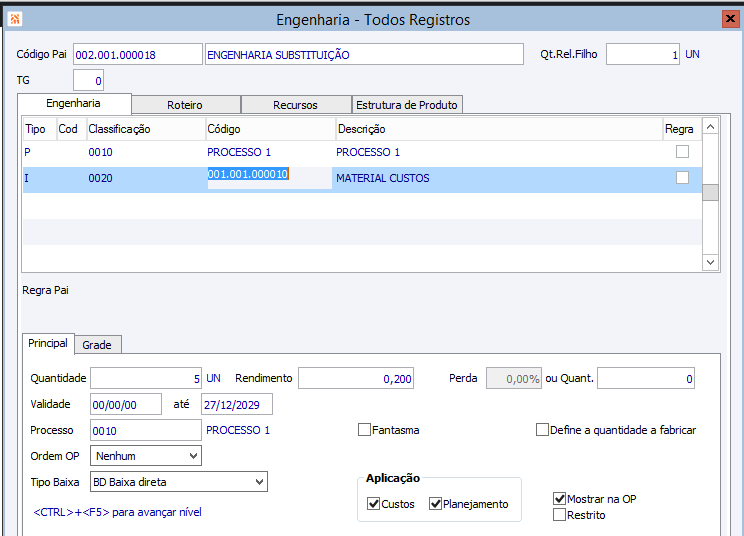Check Define a quantidade a fabricar
Viewport: 744px width, 536px height.
[543, 430]
